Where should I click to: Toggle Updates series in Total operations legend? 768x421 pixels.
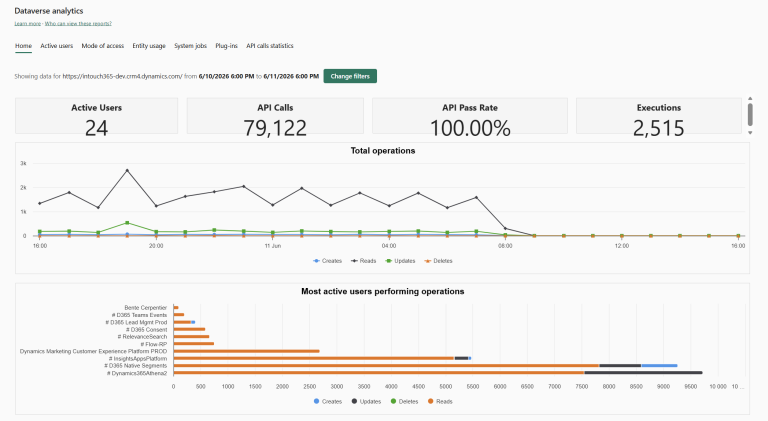400,261
